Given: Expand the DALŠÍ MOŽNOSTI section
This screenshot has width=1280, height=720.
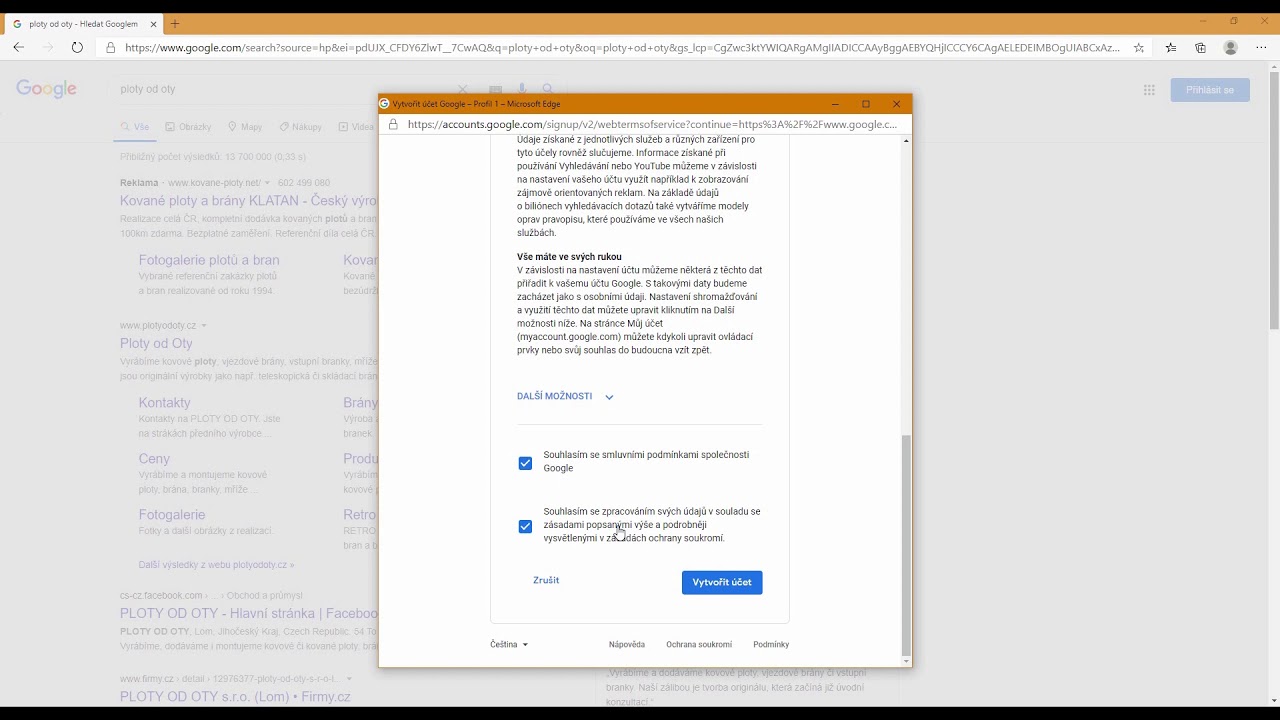Looking at the screenshot, I should coord(565,396).
